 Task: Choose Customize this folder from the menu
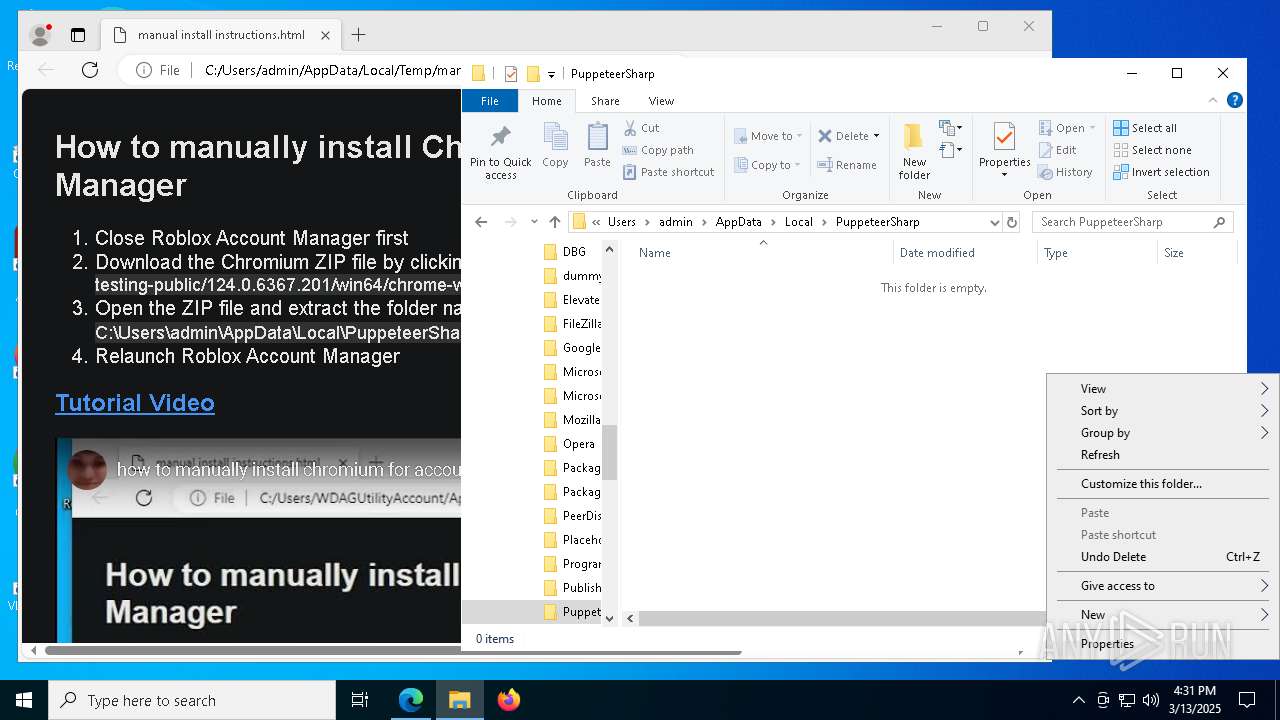(1163, 484)
